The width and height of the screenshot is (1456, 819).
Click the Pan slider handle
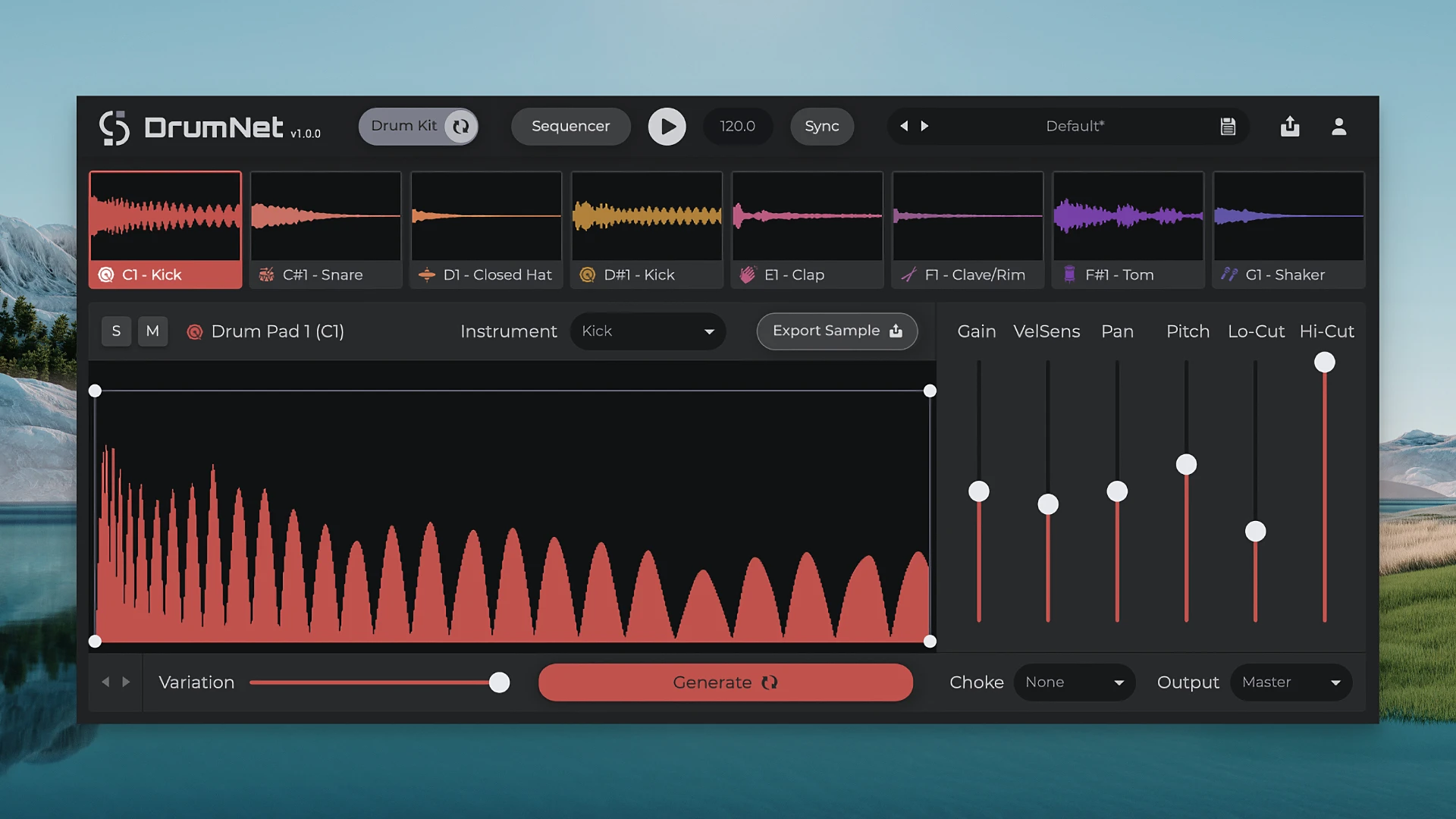pos(1117,491)
